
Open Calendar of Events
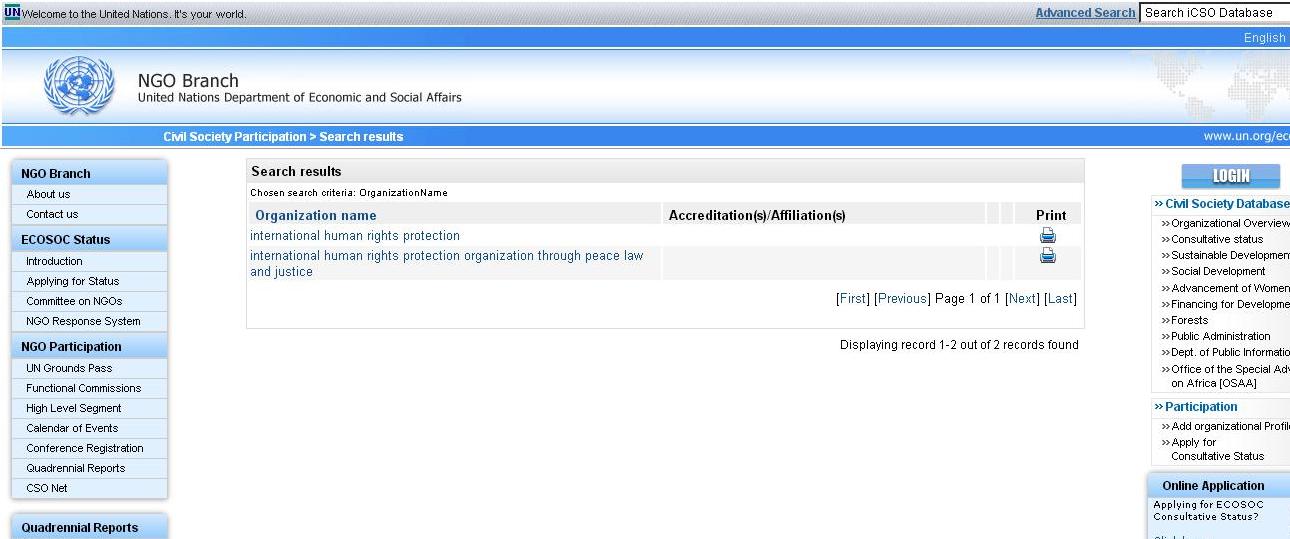tap(72, 428)
